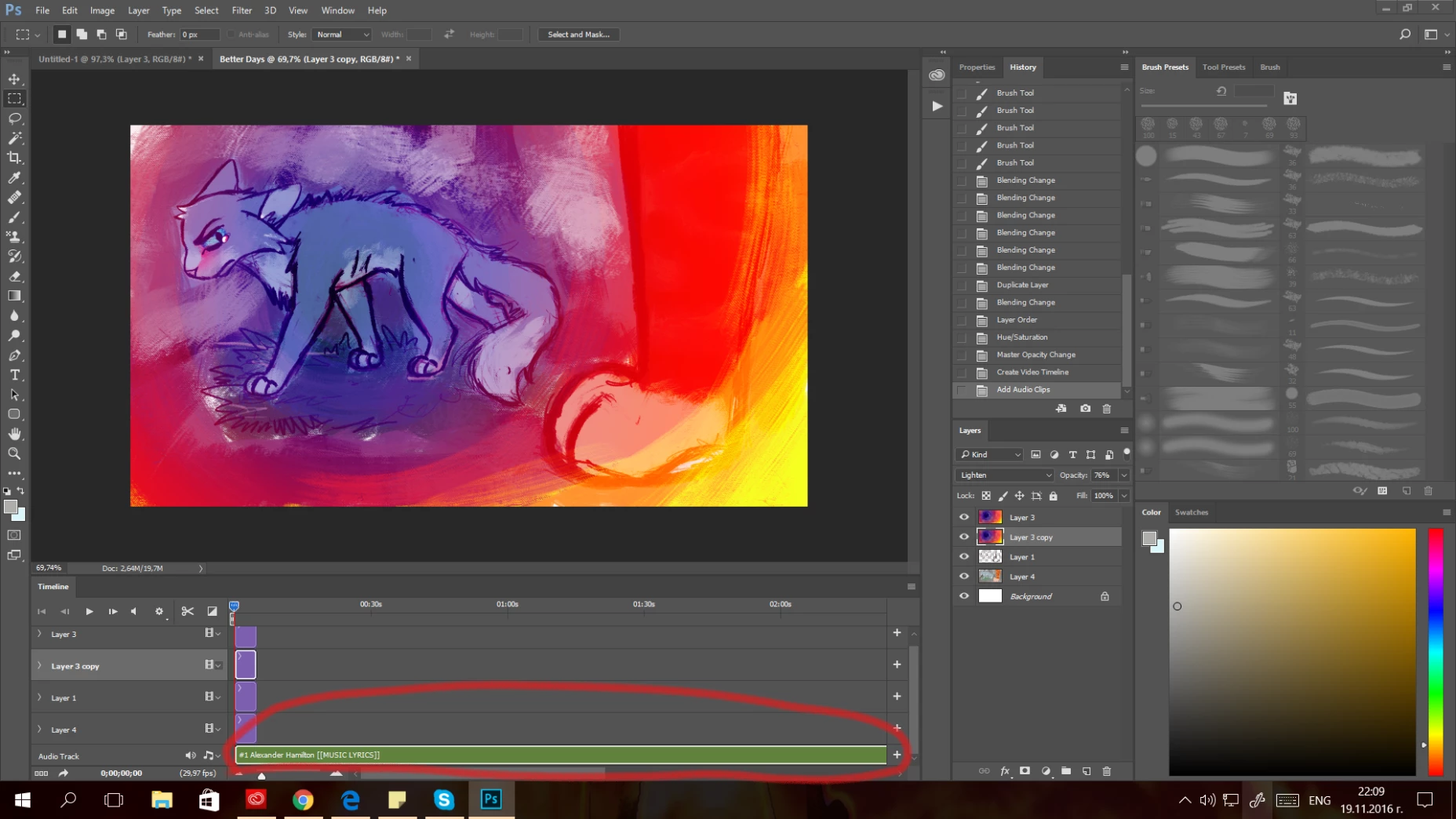Open the Filter menu
This screenshot has height=819, width=1456.
tap(242, 10)
